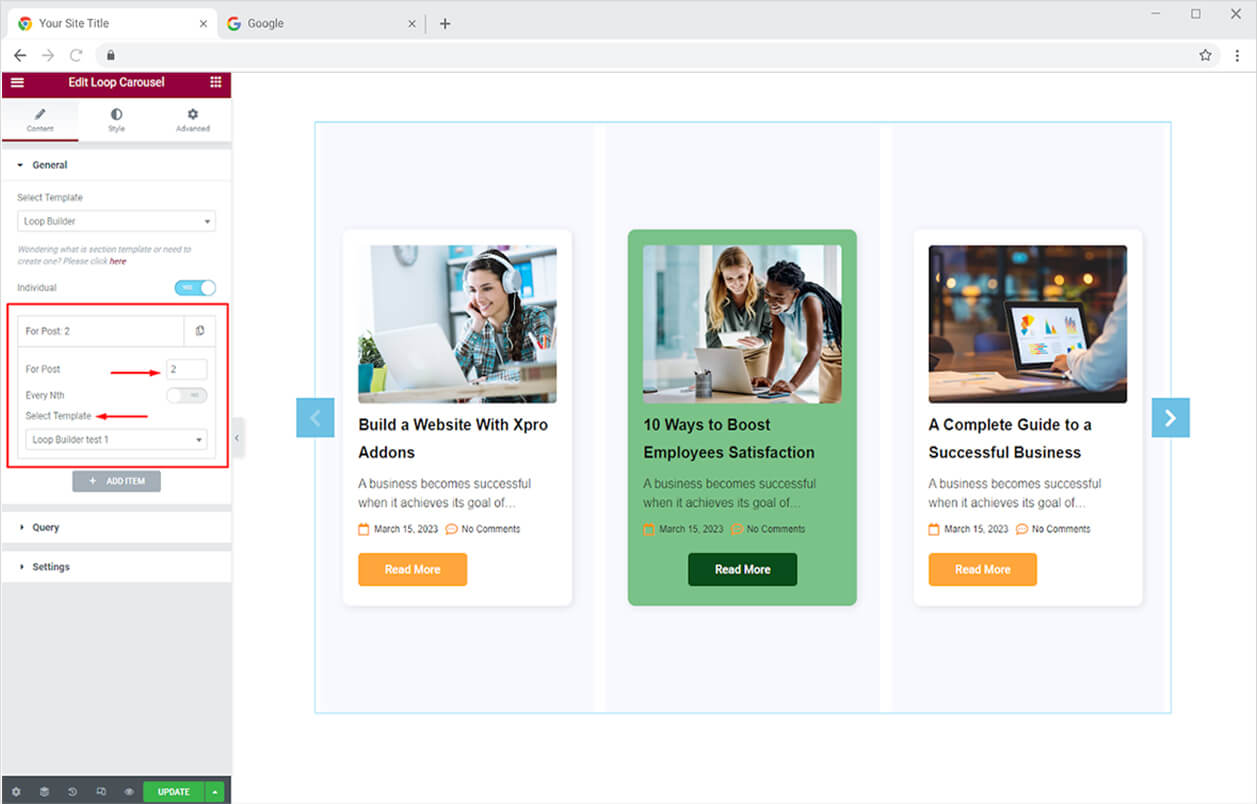The width and height of the screenshot is (1257, 804).
Task: Open revision history icon
Action: [x=73, y=791]
